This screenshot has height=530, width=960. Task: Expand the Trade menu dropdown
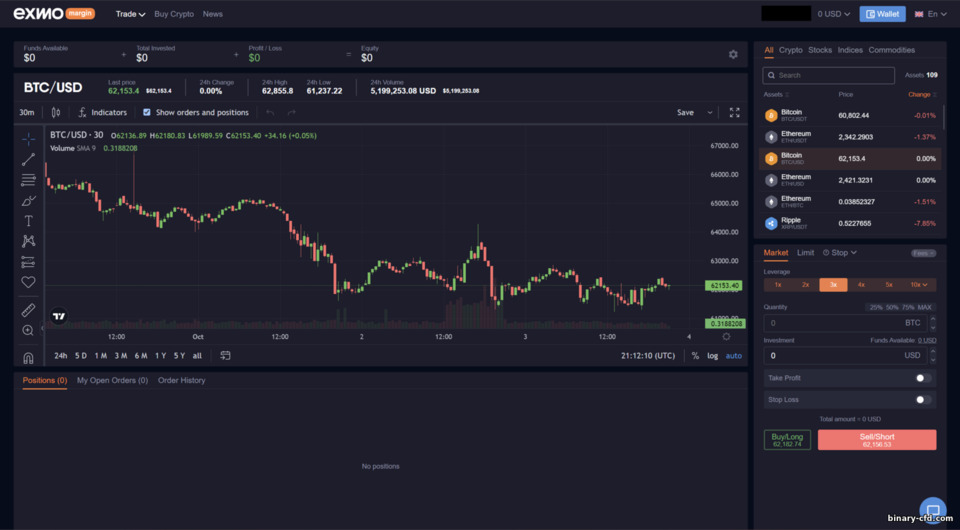130,14
